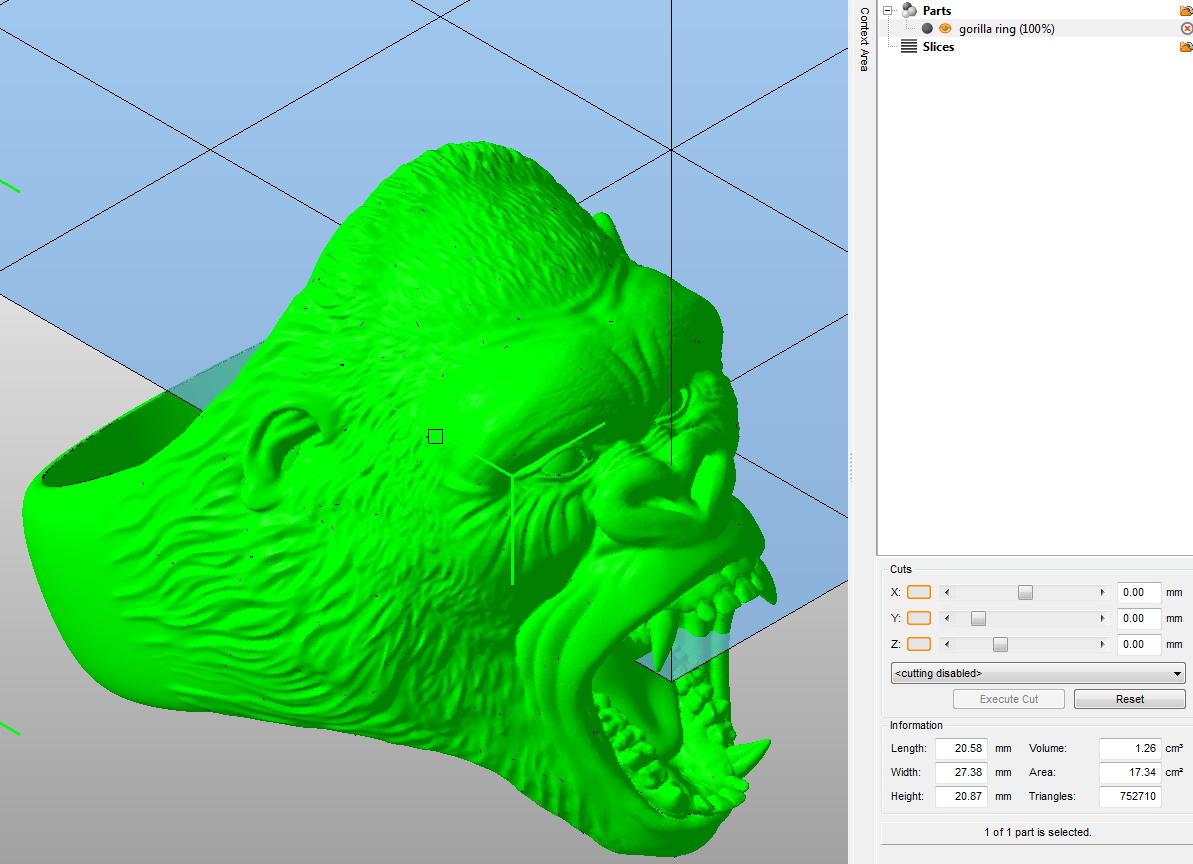Click the Execute Cut button
Image resolution: width=1193 pixels, height=864 pixels.
click(x=1009, y=699)
